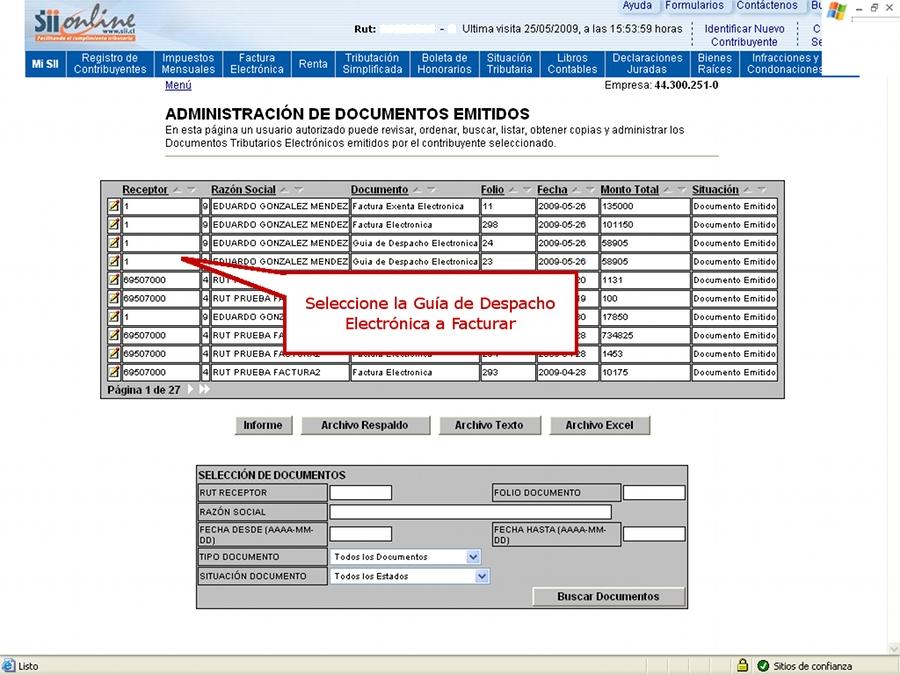Open the edit icon for folio 24 row

tap(114, 243)
